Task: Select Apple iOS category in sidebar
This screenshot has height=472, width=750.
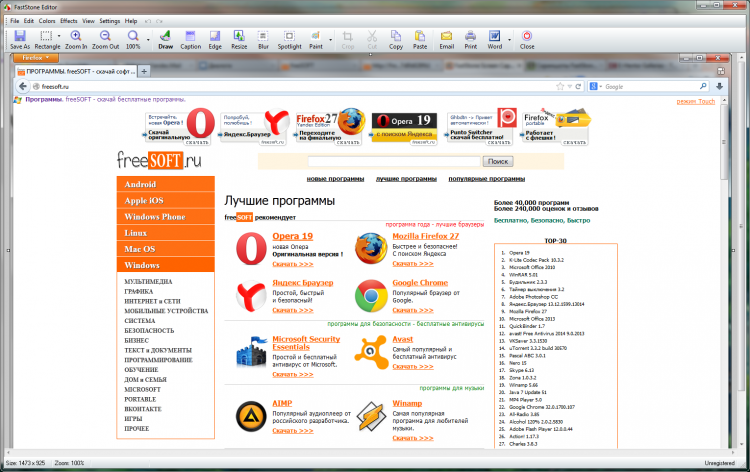Action: click(165, 200)
